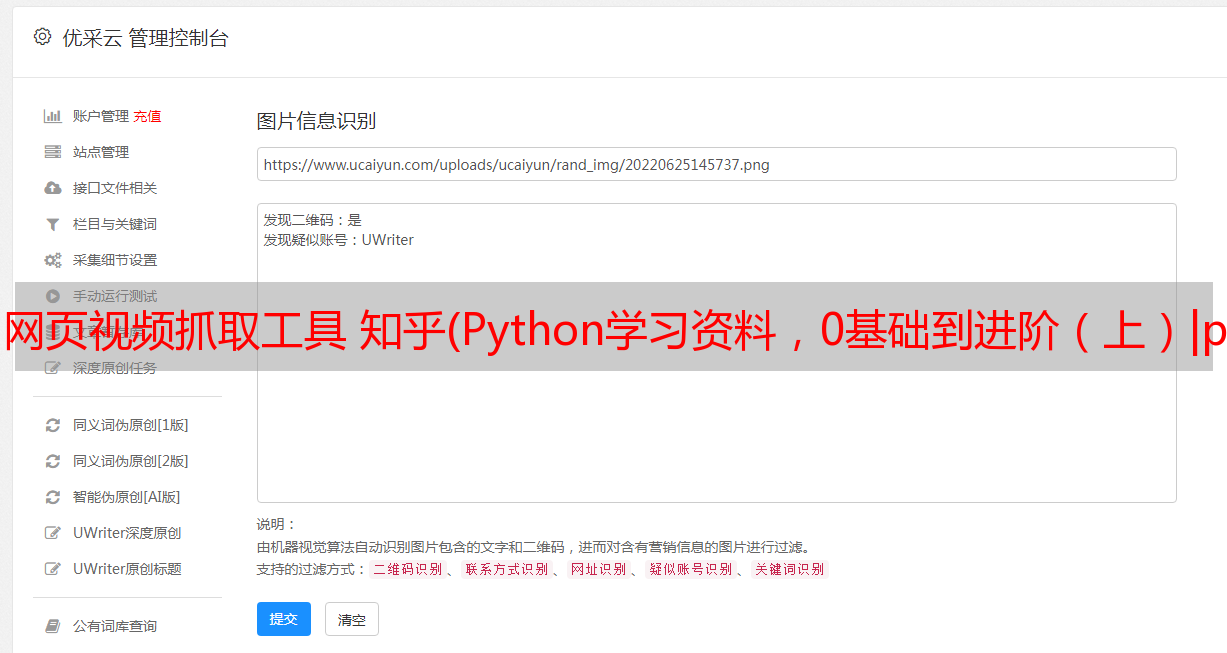Click the filter icon beside 栏目与关键词

[x=53, y=224]
